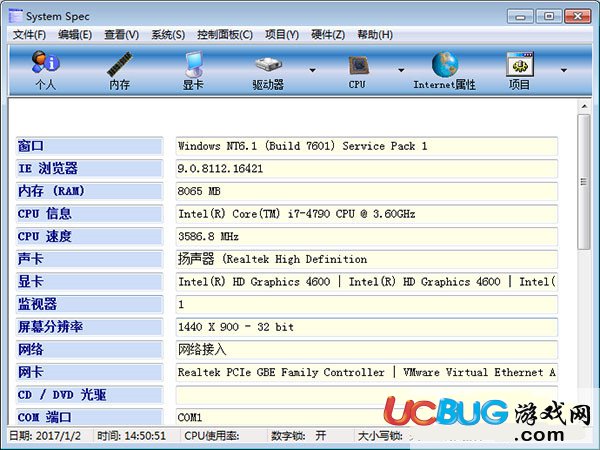
Task: Click the System Spec title bar icon
Action: point(15,16)
